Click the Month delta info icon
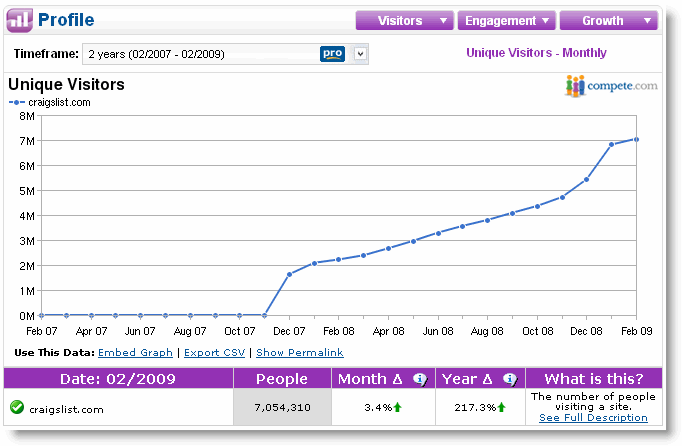 click(x=420, y=379)
